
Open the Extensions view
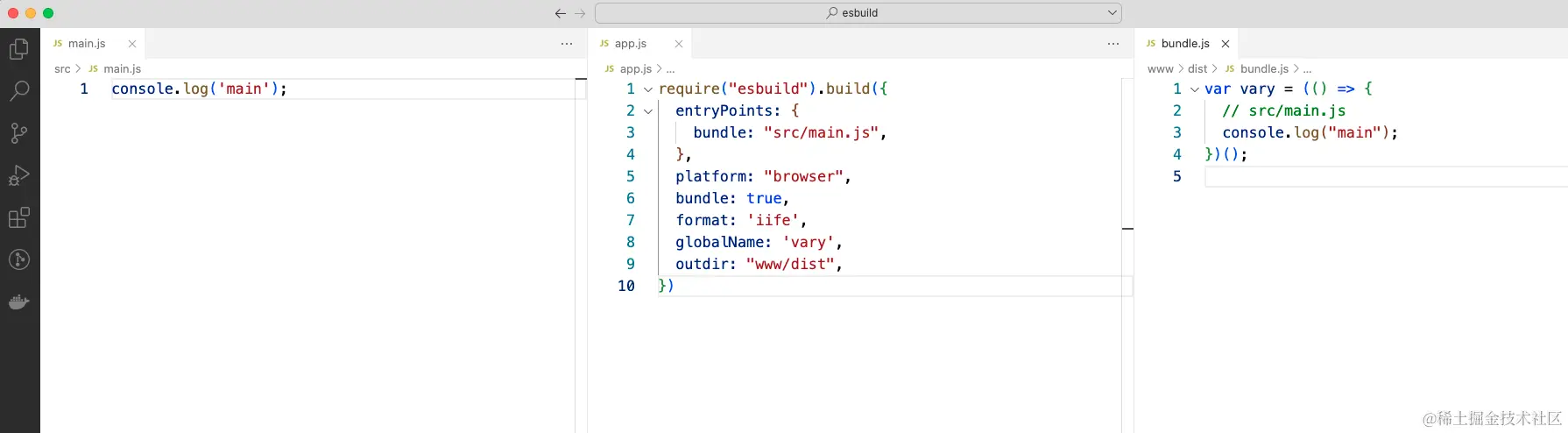coord(19,217)
